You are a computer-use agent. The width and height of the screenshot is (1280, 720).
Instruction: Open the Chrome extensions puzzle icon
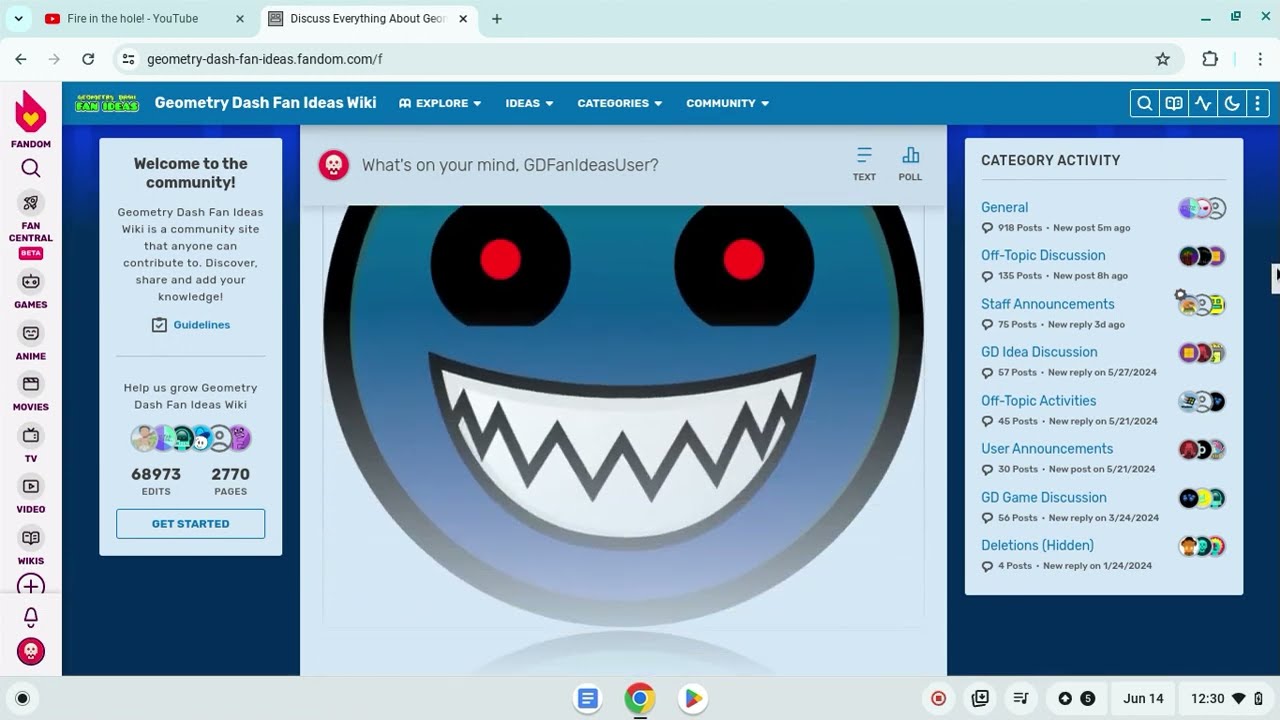(x=1210, y=59)
